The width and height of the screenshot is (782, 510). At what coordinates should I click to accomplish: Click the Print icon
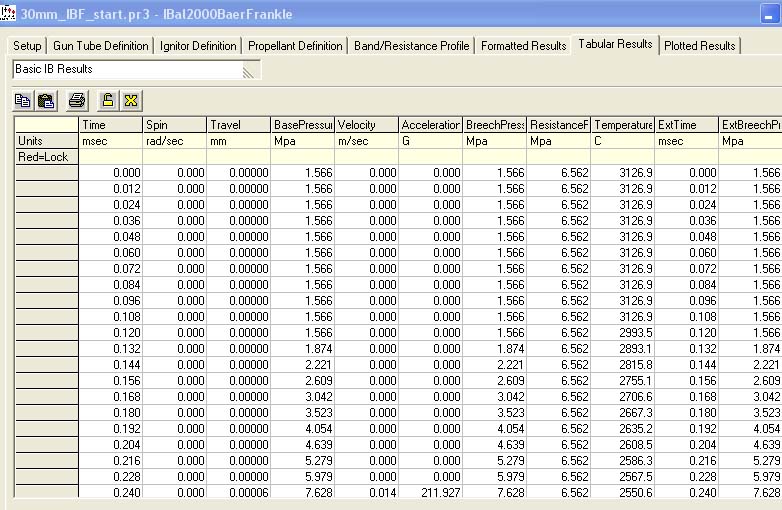tap(77, 100)
